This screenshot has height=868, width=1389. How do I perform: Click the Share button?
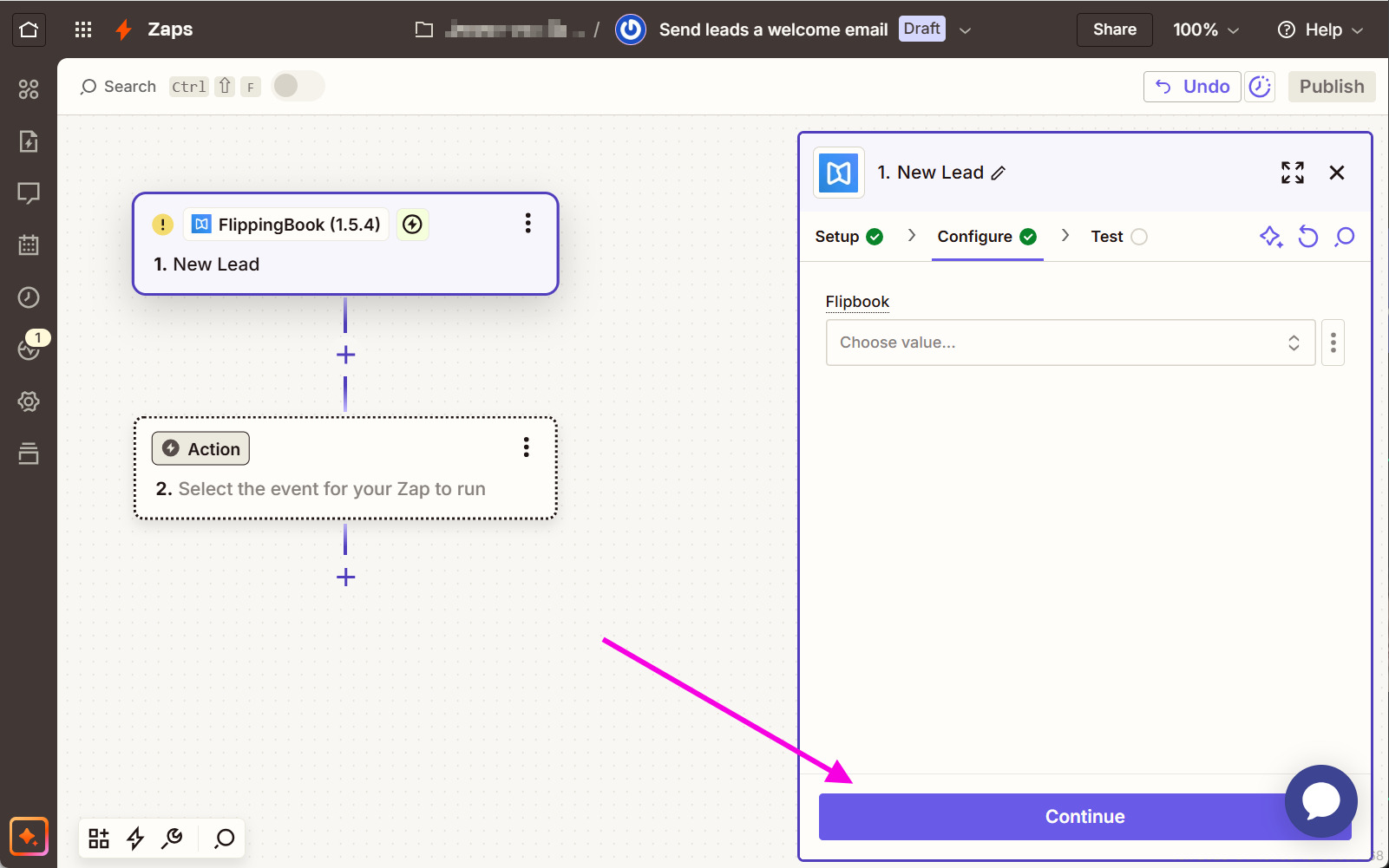pos(1115,29)
